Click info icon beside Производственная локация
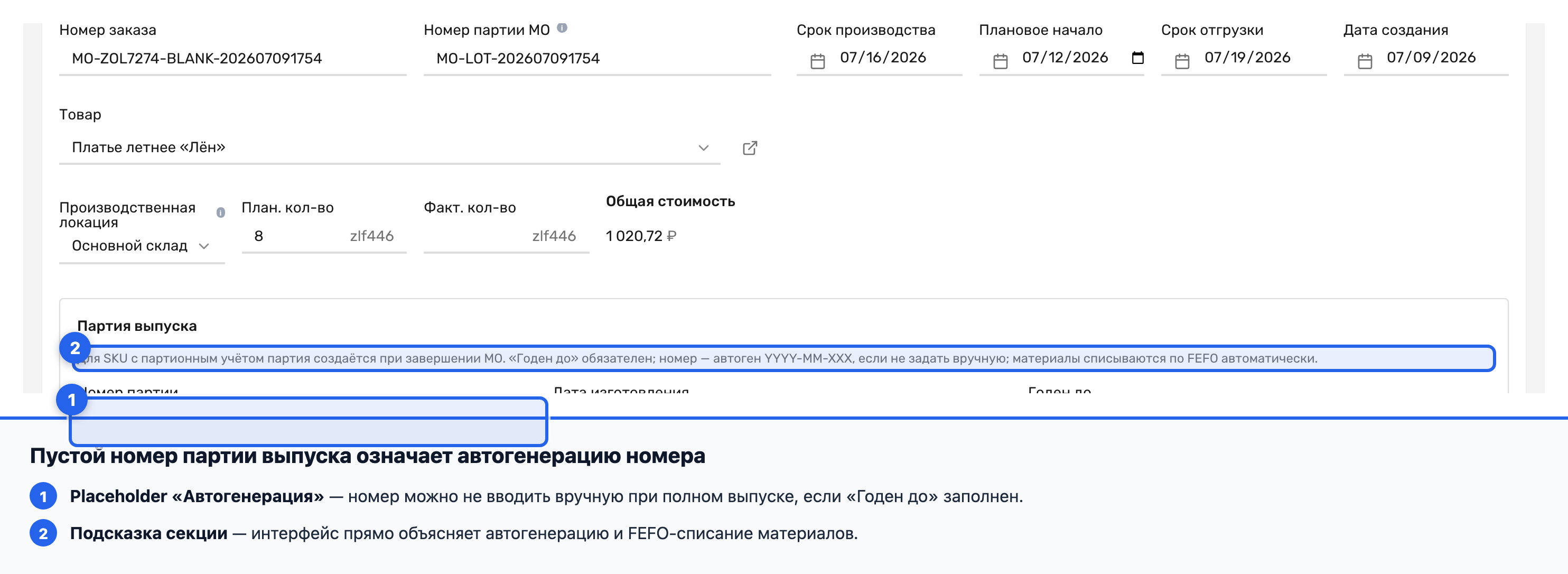Viewport: 1568px width, 574px height. click(x=220, y=212)
